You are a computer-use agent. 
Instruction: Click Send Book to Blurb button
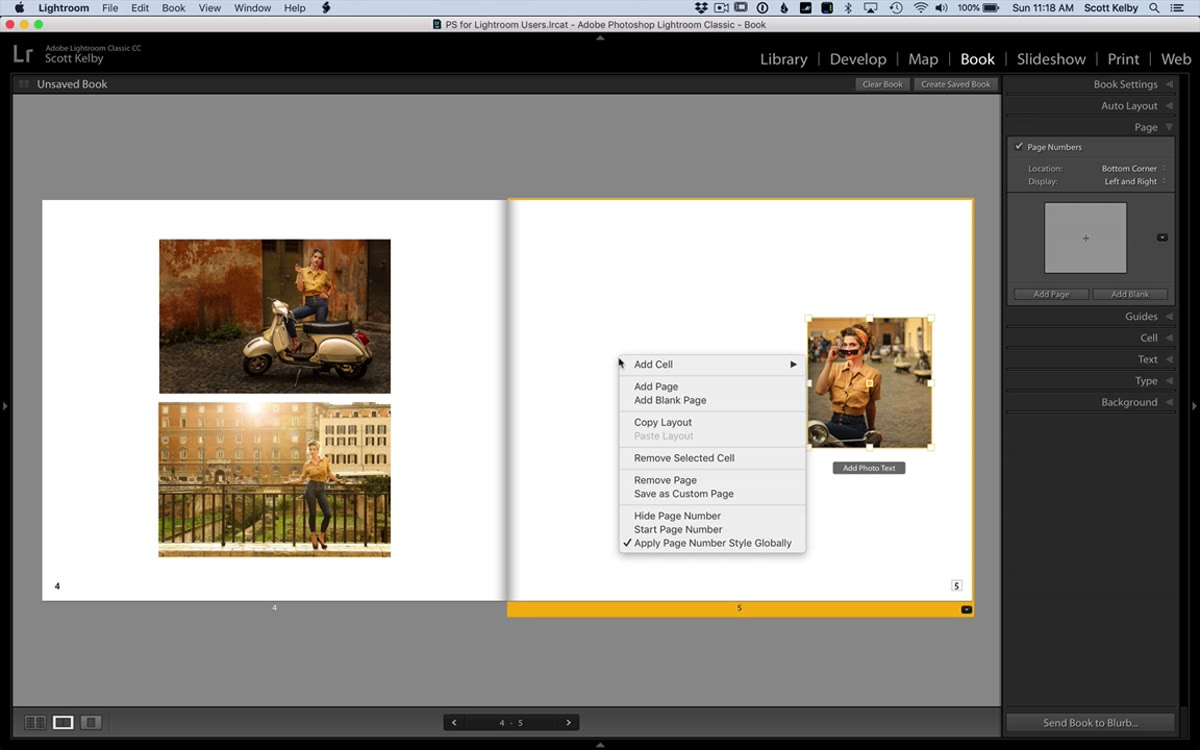coord(1090,722)
